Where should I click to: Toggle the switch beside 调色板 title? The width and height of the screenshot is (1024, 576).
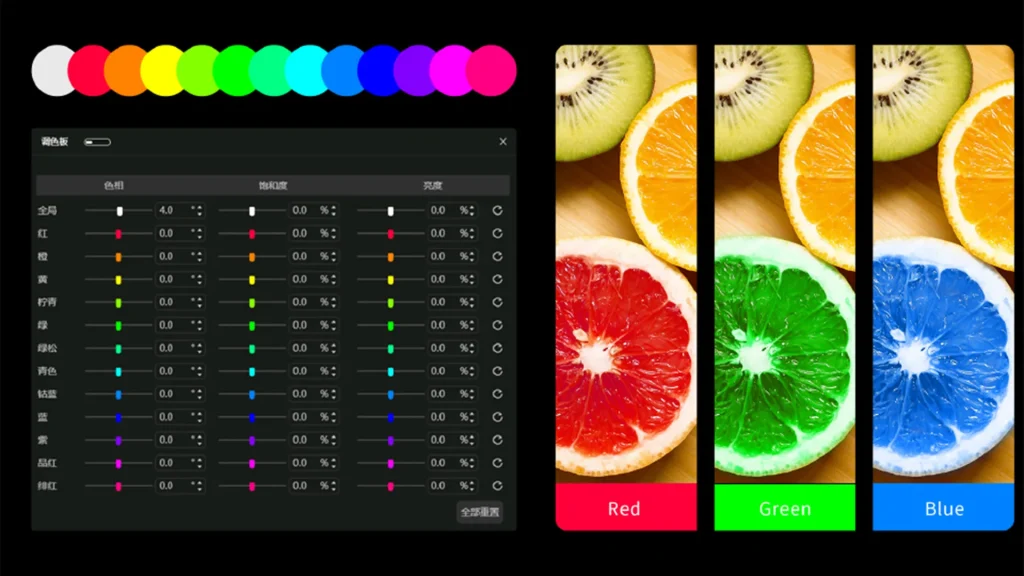point(97,142)
